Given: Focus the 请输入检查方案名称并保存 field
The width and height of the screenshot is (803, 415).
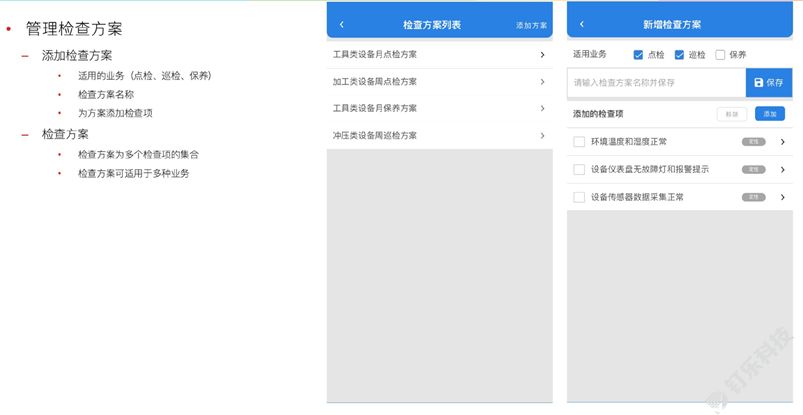Looking at the screenshot, I should tap(657, 82).
